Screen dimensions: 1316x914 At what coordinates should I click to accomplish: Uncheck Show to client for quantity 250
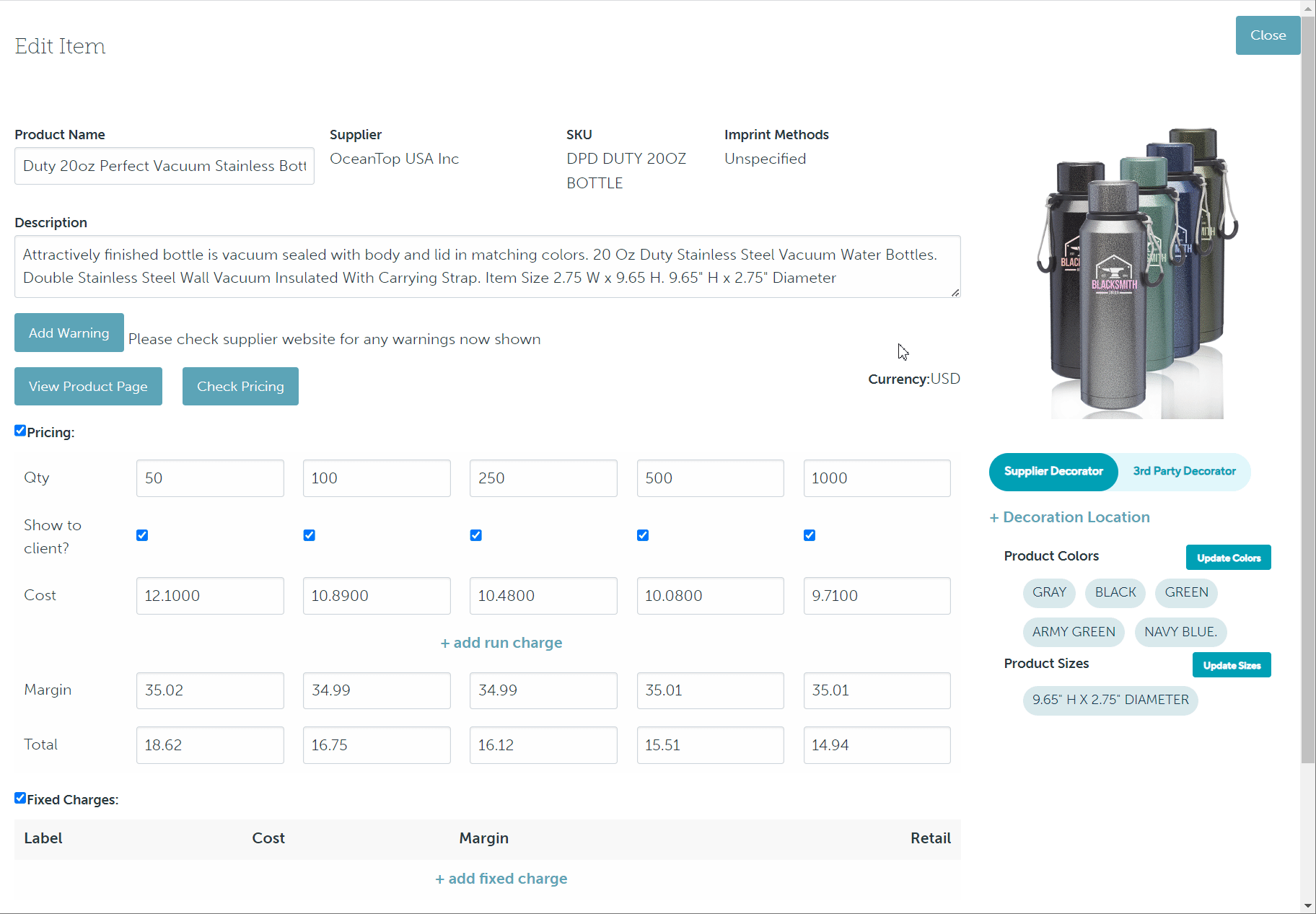[x=475, y=535]
